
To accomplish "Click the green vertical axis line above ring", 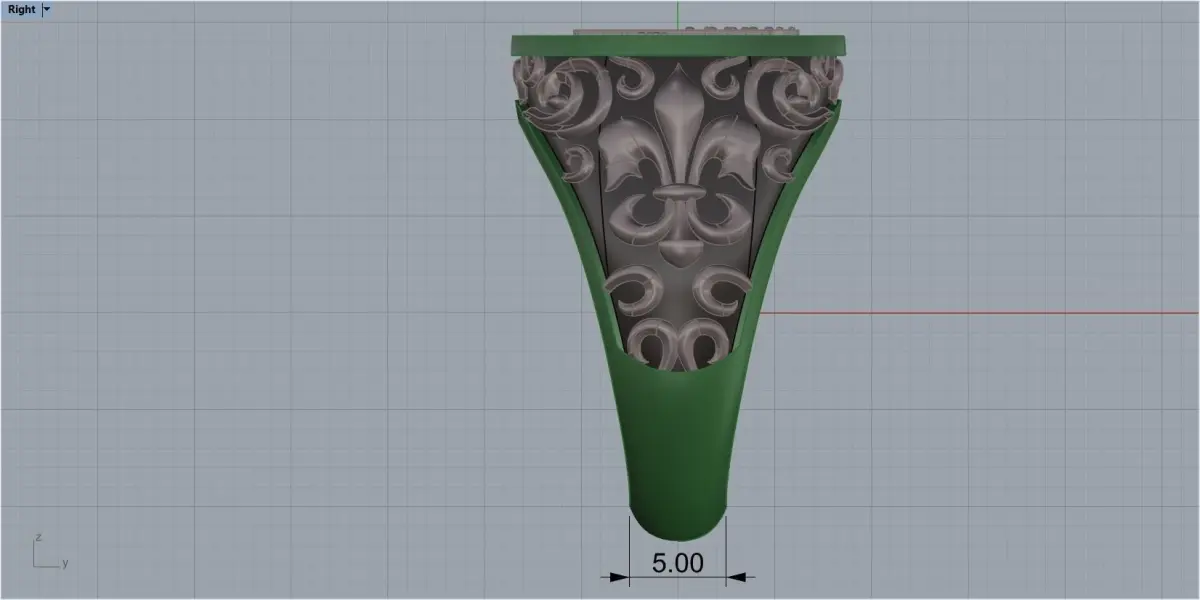I will 678,14.
